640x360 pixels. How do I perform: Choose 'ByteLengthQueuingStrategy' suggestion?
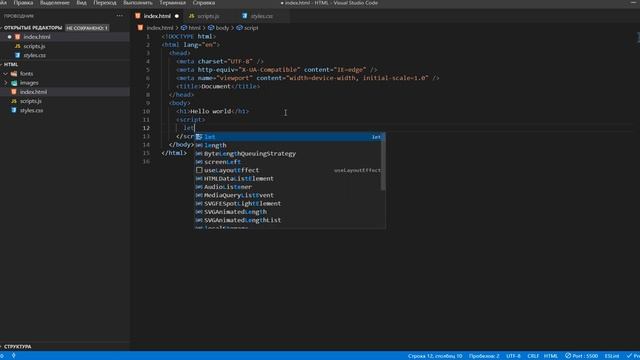click(289, 153)
